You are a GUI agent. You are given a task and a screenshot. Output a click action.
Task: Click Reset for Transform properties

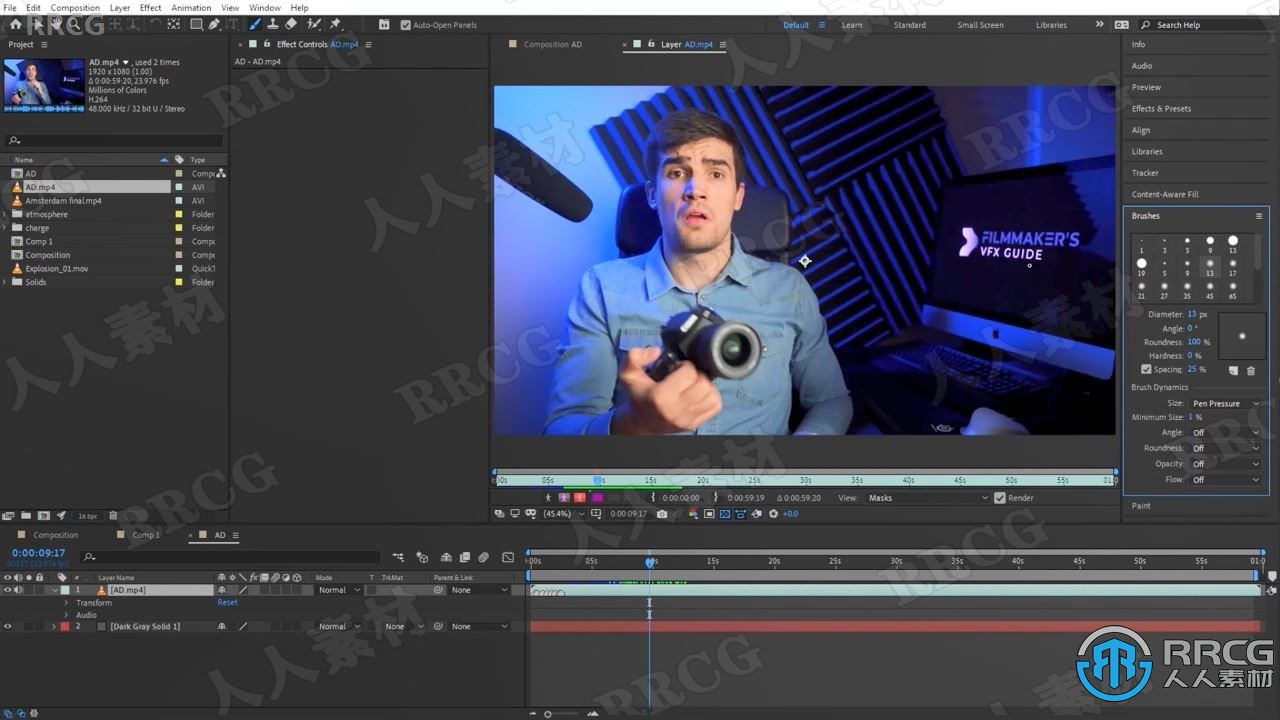[227, 603]
